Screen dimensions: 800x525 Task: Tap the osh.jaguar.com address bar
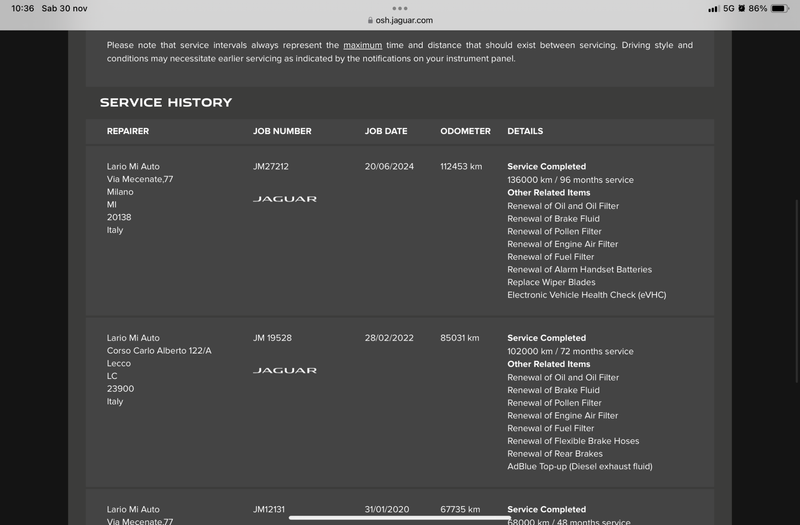point(400,20)
